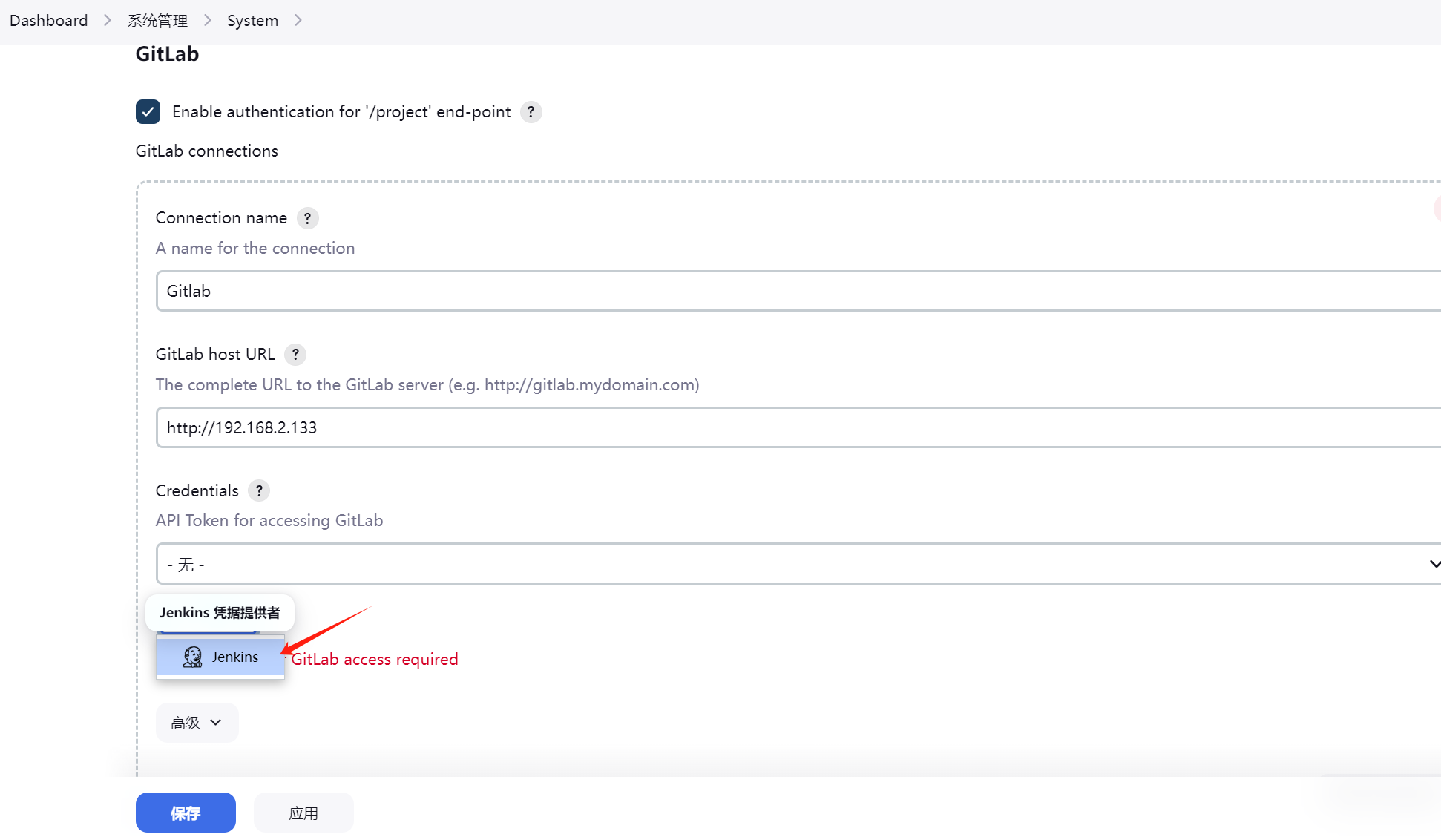Click the Credentials help question mark
1441x840 pixels.
click(258, 490)
